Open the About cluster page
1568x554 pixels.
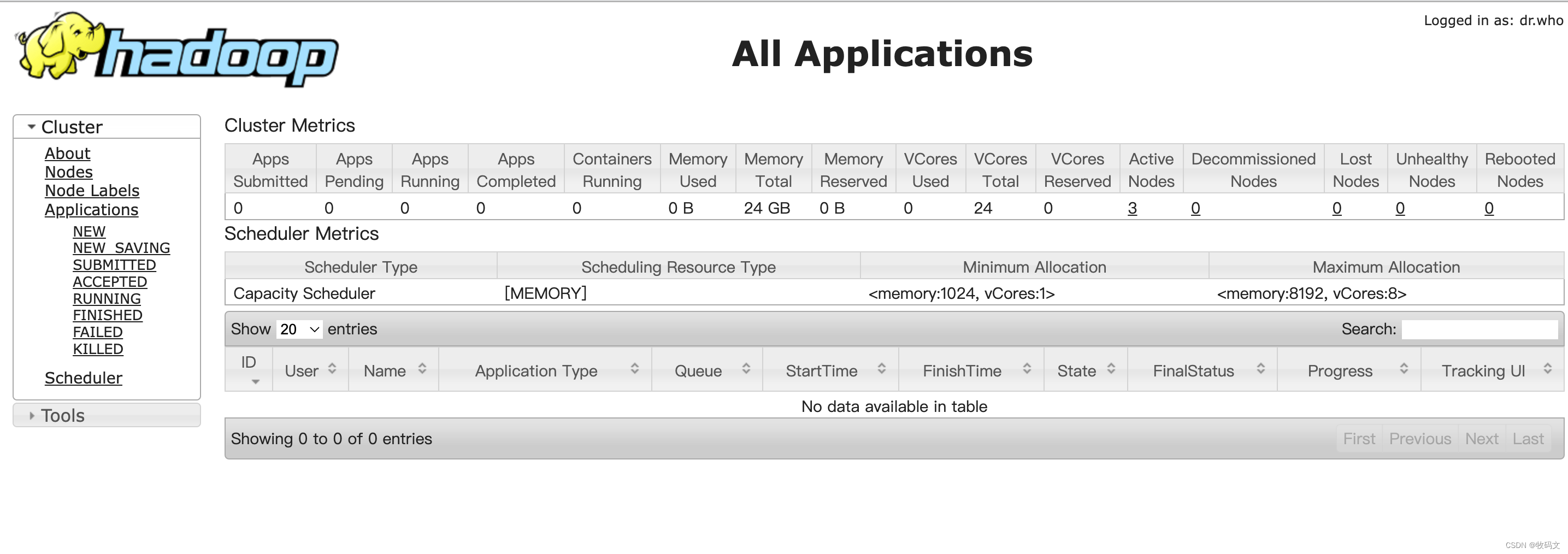click(x=67, y=154)
